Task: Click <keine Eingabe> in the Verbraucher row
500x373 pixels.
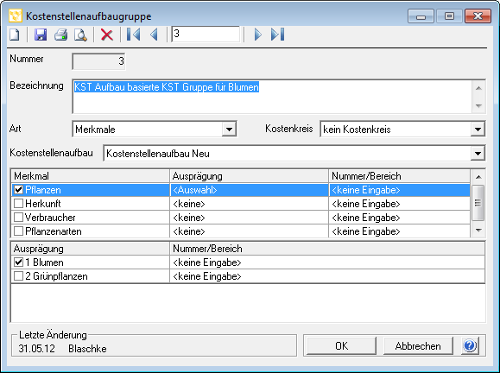Action: pyautogui.click(x=399, y=217)
